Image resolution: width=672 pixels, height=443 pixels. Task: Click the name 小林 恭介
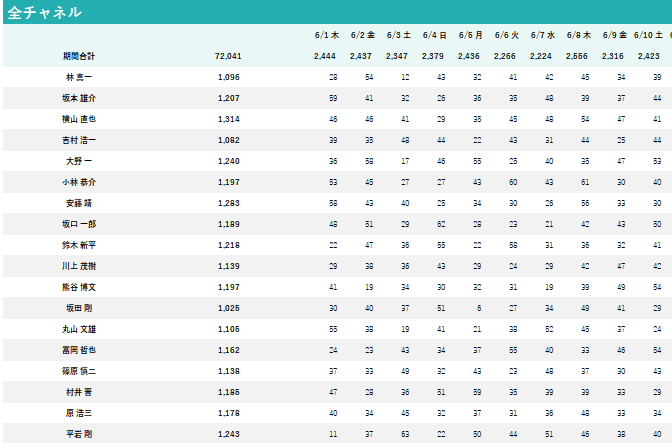click(77, 182)
